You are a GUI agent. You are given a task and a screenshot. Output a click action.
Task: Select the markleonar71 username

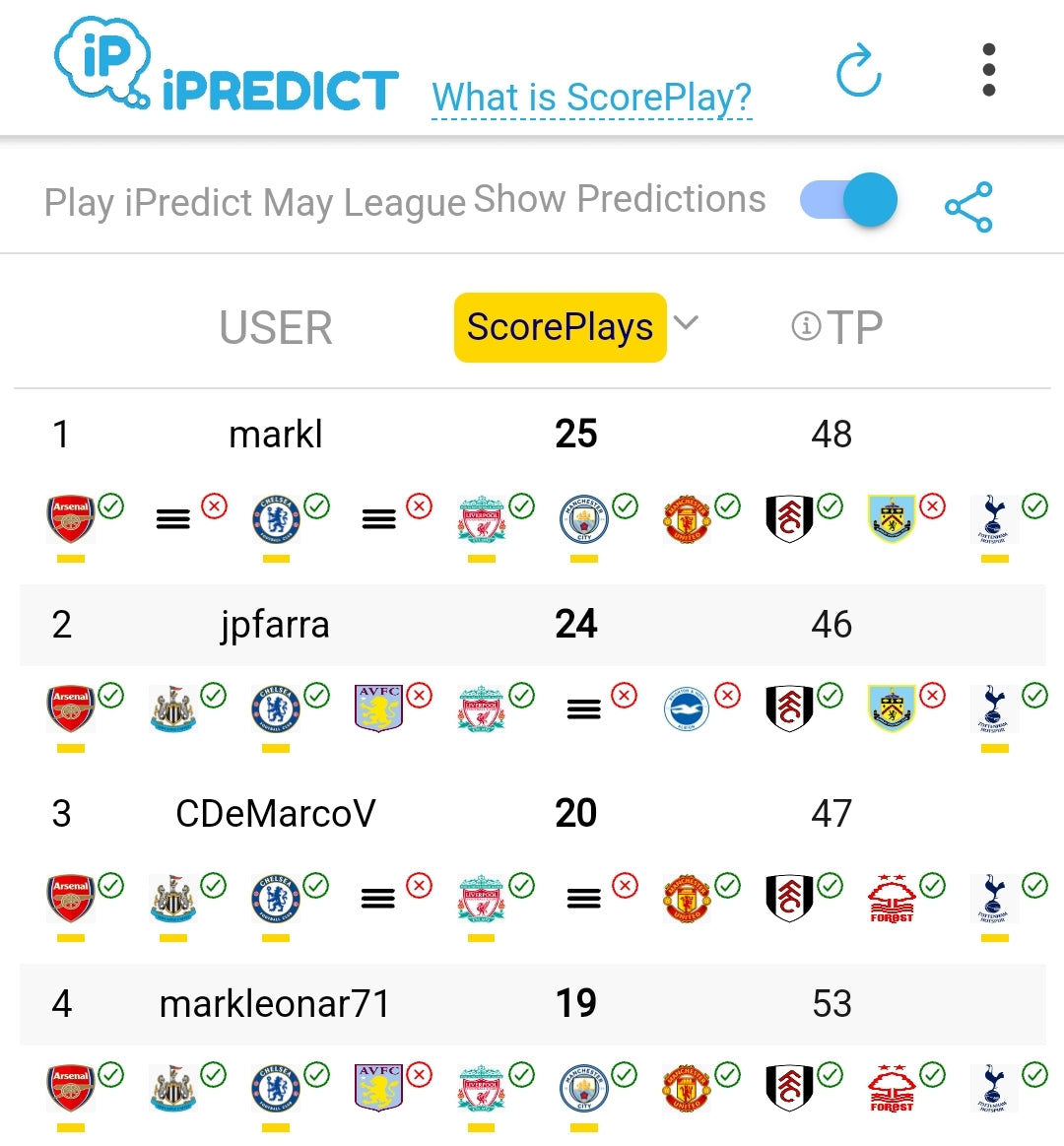(x=276, y=1003)
